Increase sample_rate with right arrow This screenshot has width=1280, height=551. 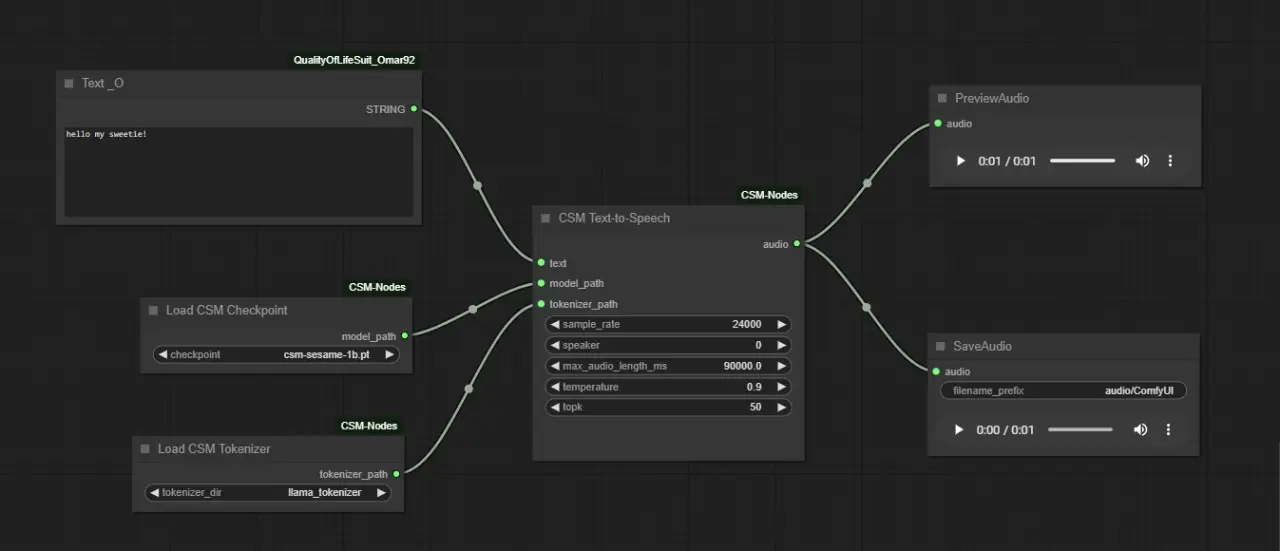click(781, 325)
